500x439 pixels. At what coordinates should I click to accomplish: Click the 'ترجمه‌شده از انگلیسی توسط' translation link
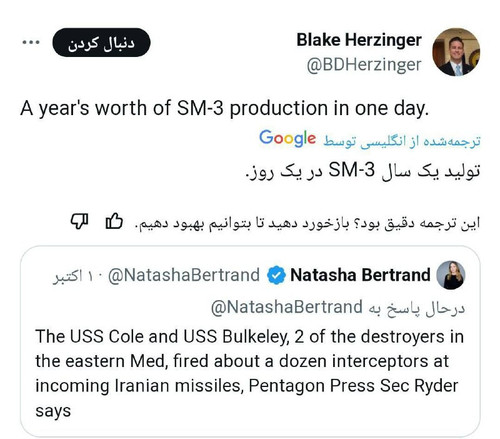pos(402,141)
